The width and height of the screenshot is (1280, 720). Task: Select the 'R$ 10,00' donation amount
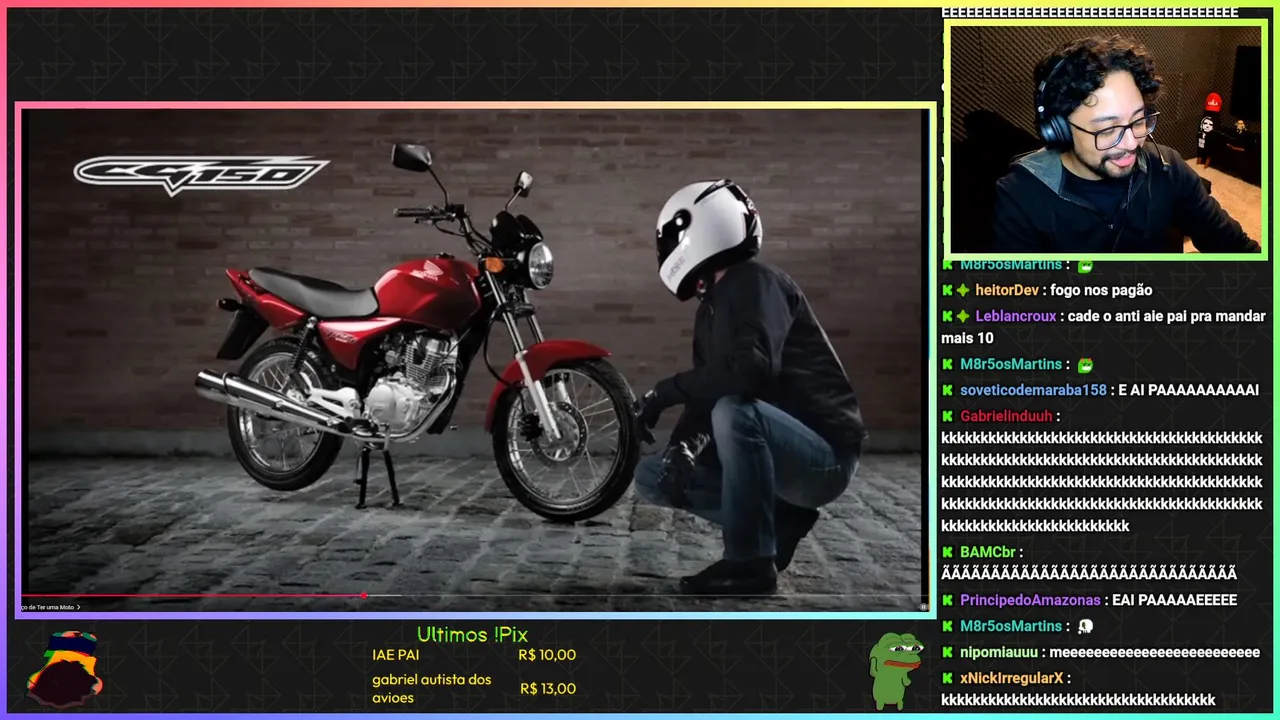tap(547, 655)
